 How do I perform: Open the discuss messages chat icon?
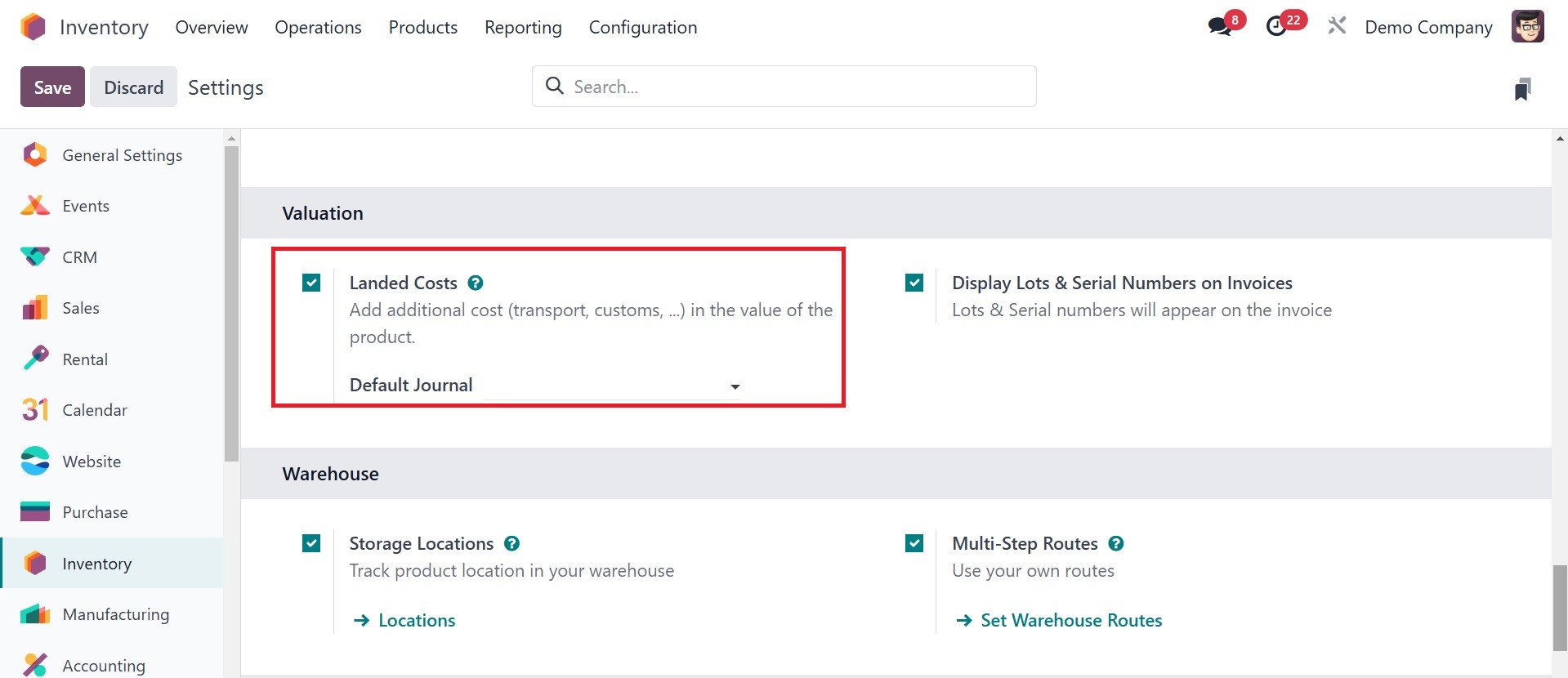1220,26
